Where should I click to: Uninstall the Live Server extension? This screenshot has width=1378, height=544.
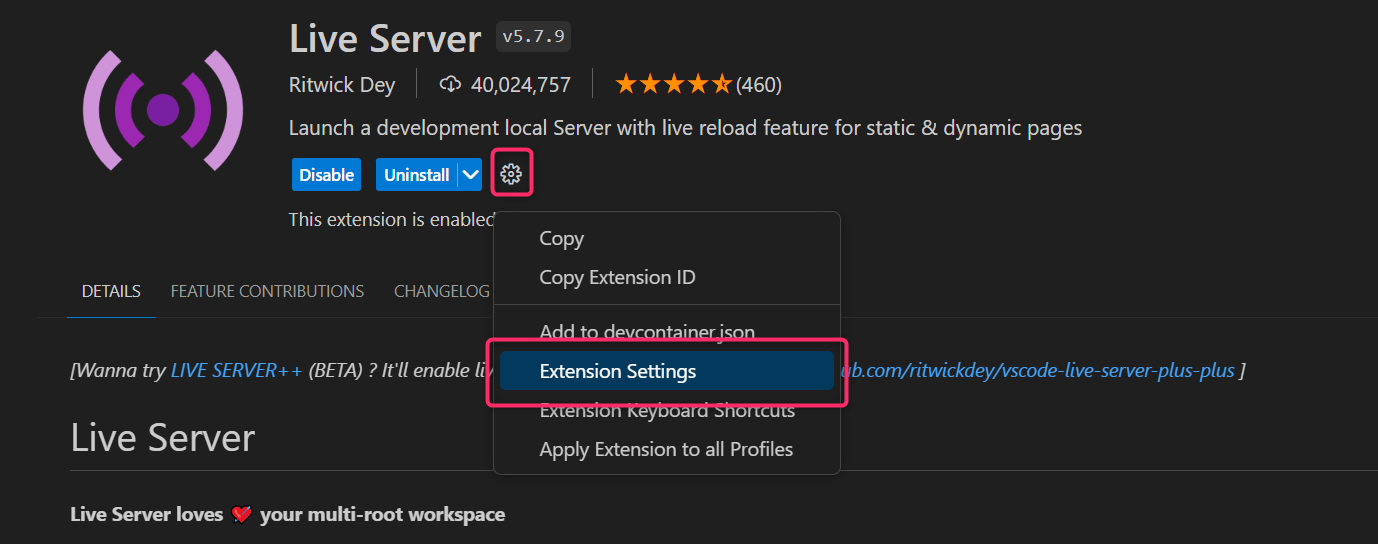click(417, 174)
